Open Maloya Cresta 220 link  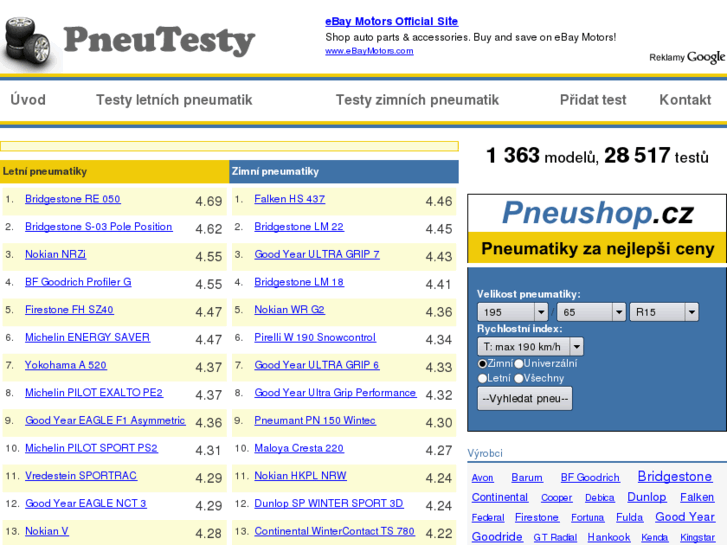(x=299, y=448)
